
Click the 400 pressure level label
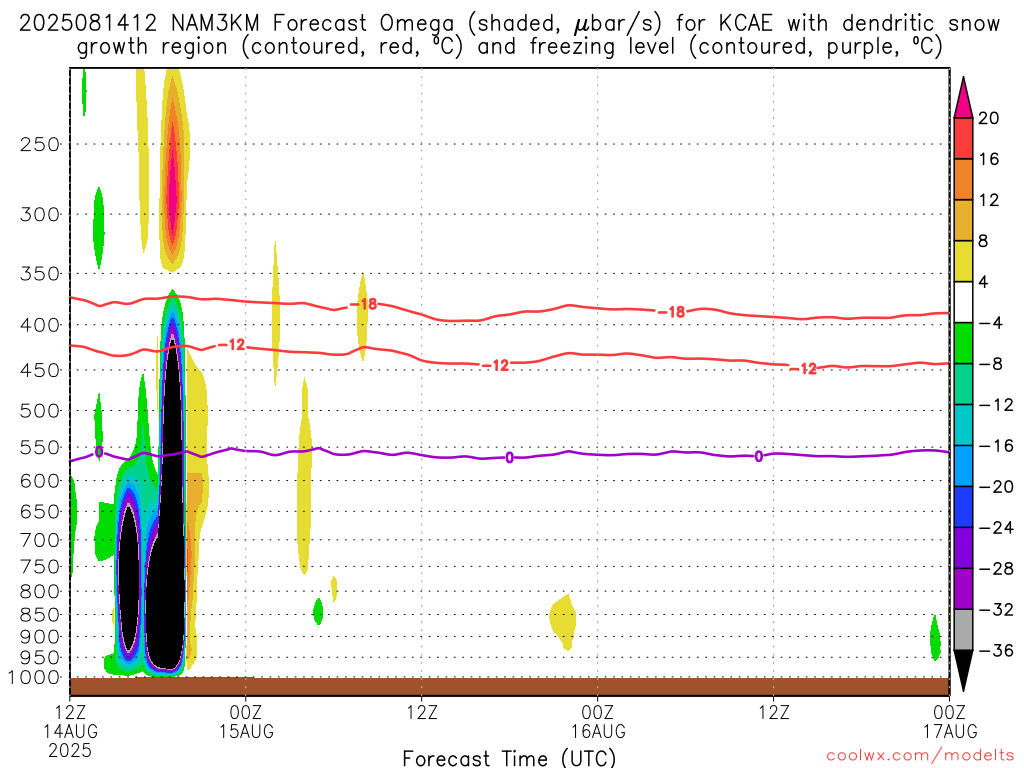(x=40, y=325)
